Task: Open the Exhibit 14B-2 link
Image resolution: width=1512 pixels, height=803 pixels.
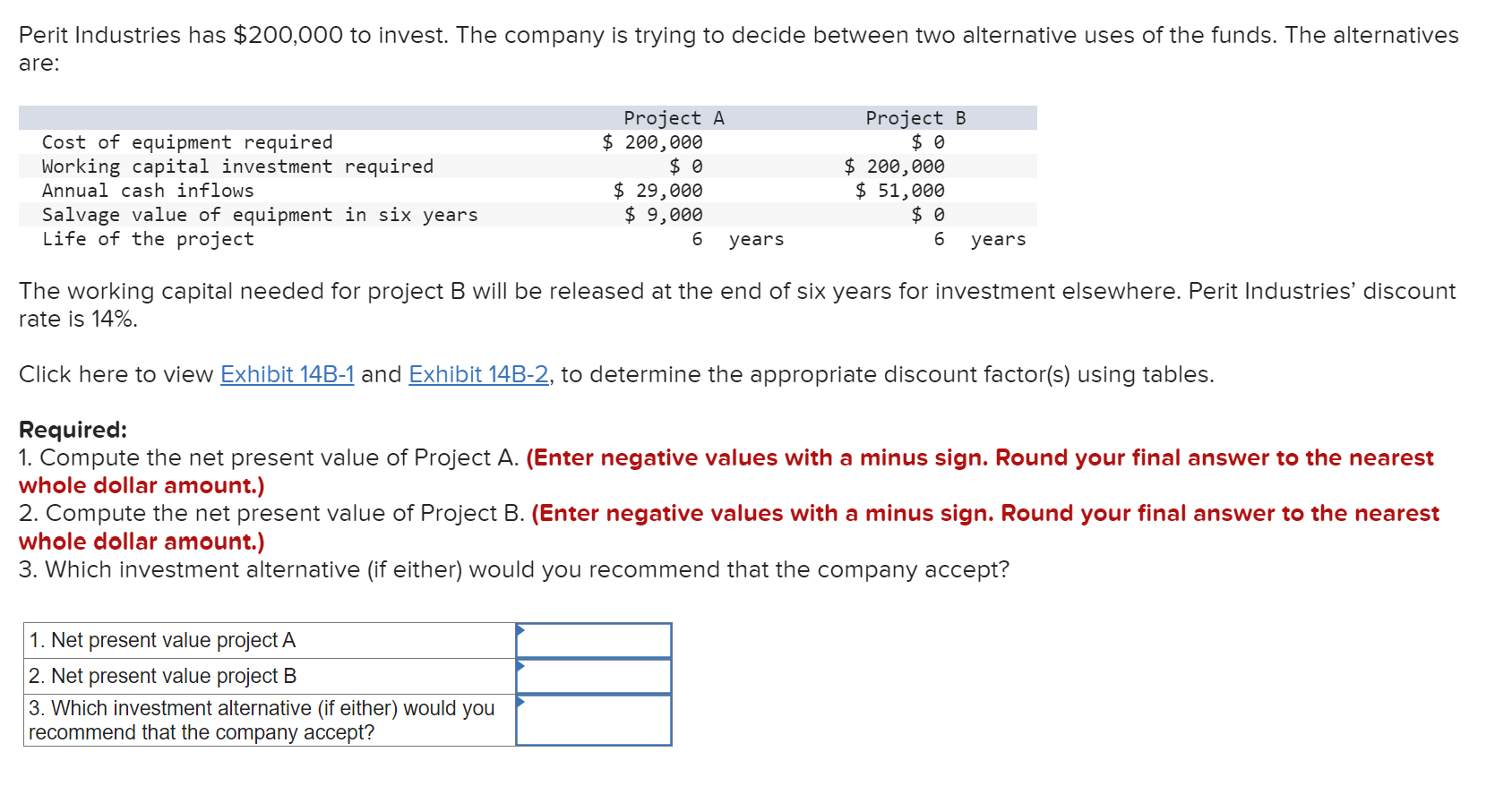Action: pos(478,374)
